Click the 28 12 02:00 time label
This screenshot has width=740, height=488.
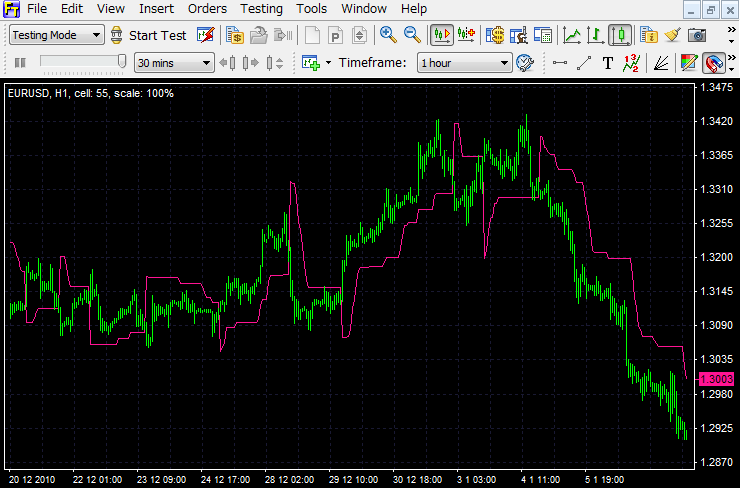pos(289,480)
